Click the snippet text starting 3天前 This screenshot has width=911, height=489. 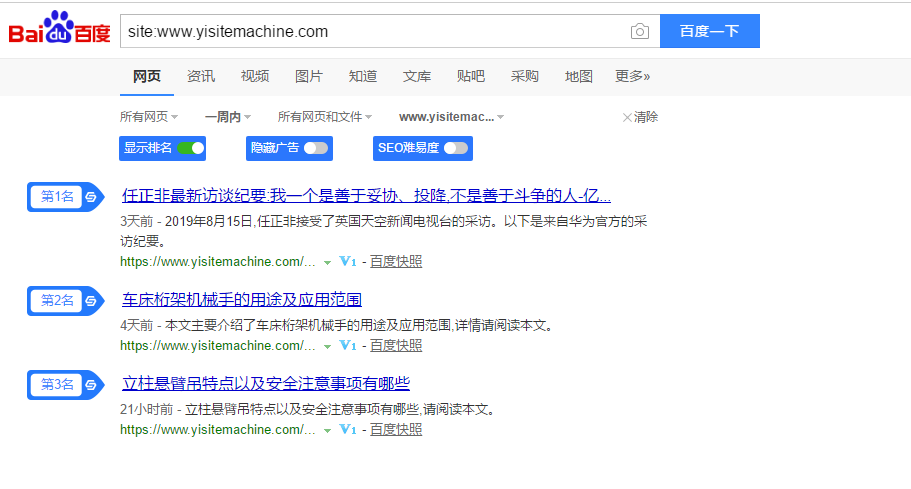383,231
